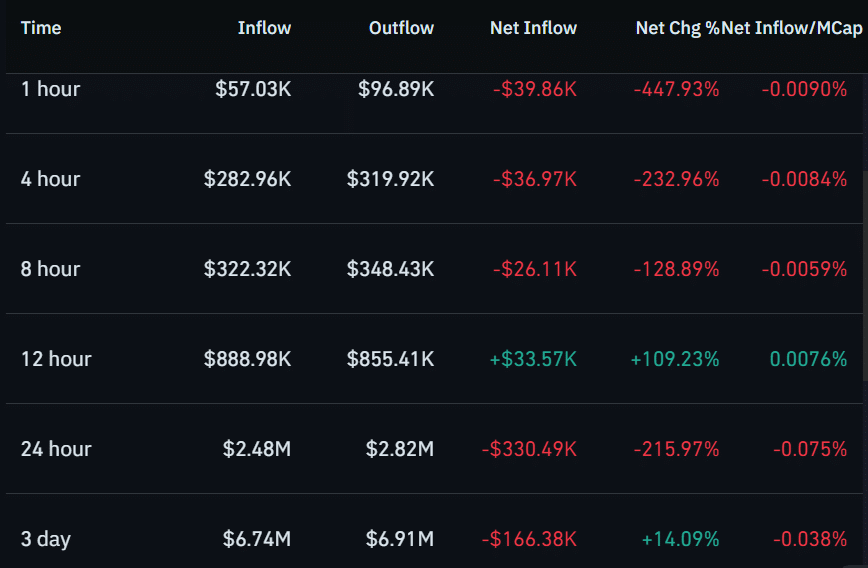This screenshot has width=868, height=568.
Task: Select the 1 hour row label
Action: click(x=50, y=89)
